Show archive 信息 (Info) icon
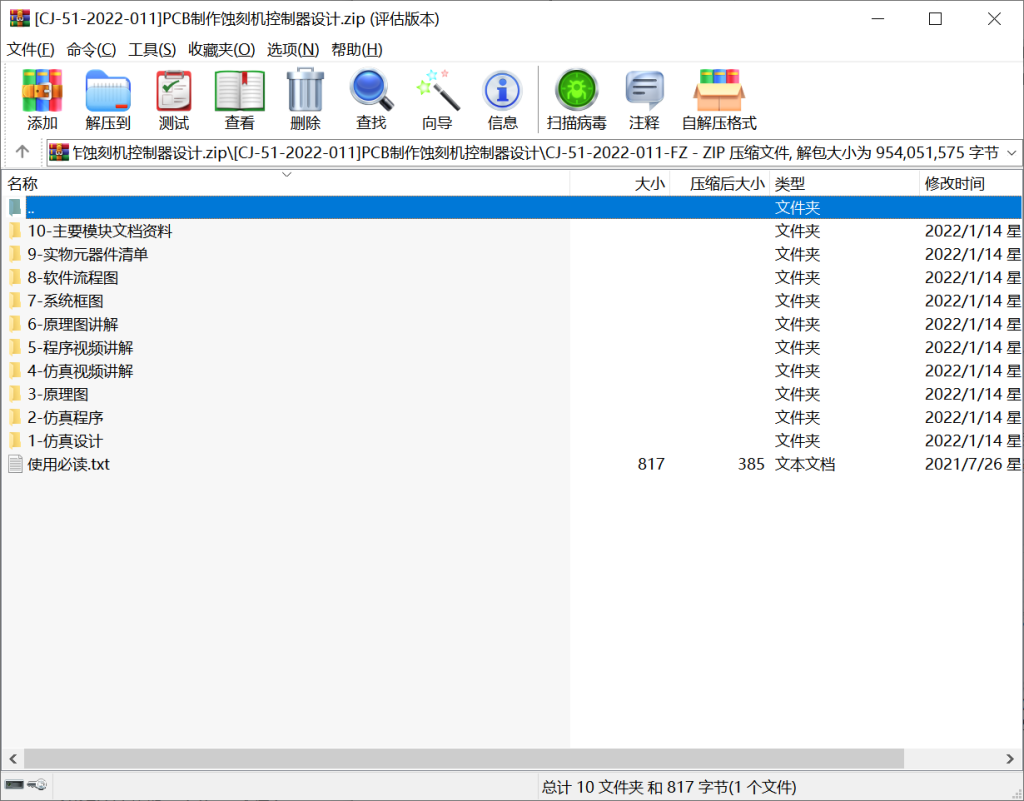1024x801 pixels. [502, 99]
